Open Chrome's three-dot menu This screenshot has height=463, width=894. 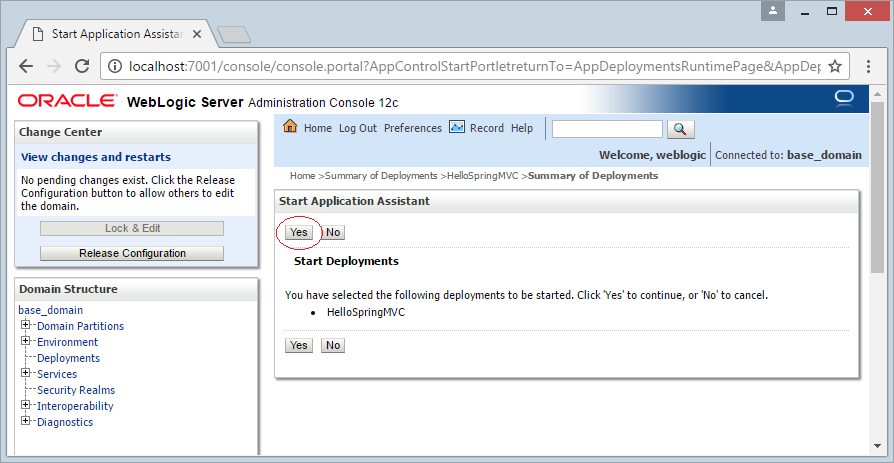tap(868, 67)
